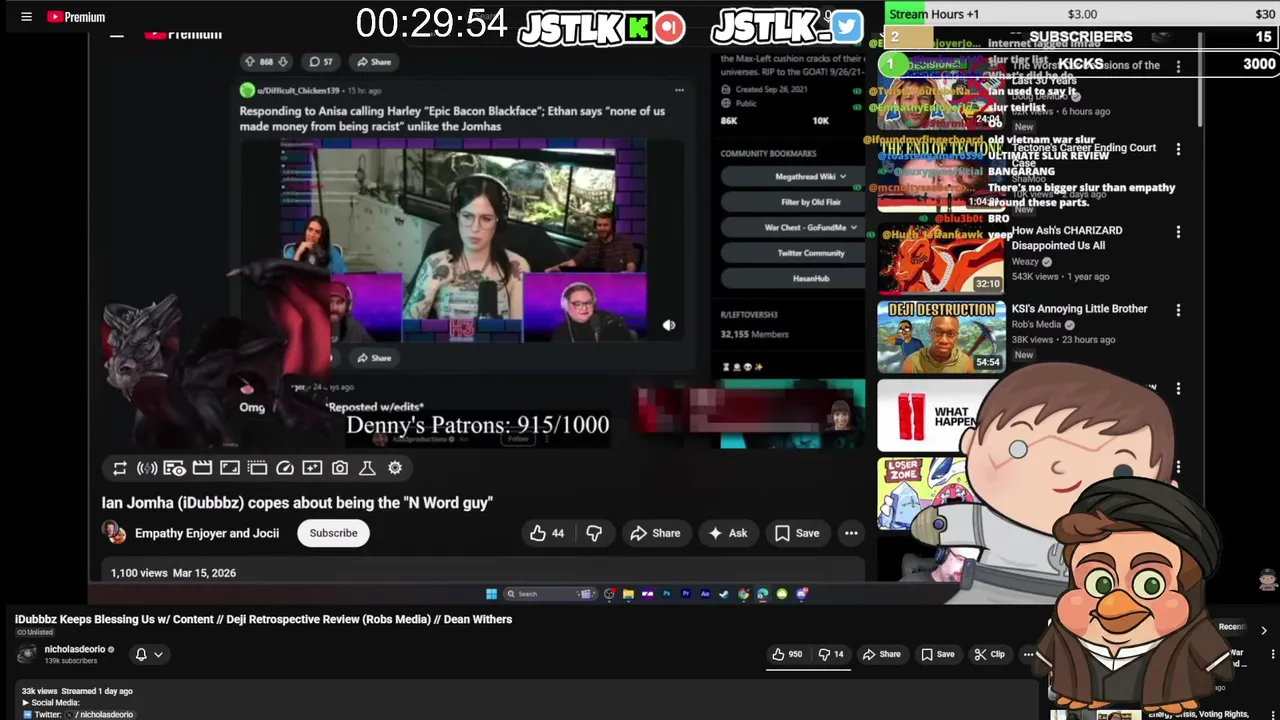Open the DEJI DESTRUCTION video thumbnail
This screenshot has width=1280, height=720.
941,337
